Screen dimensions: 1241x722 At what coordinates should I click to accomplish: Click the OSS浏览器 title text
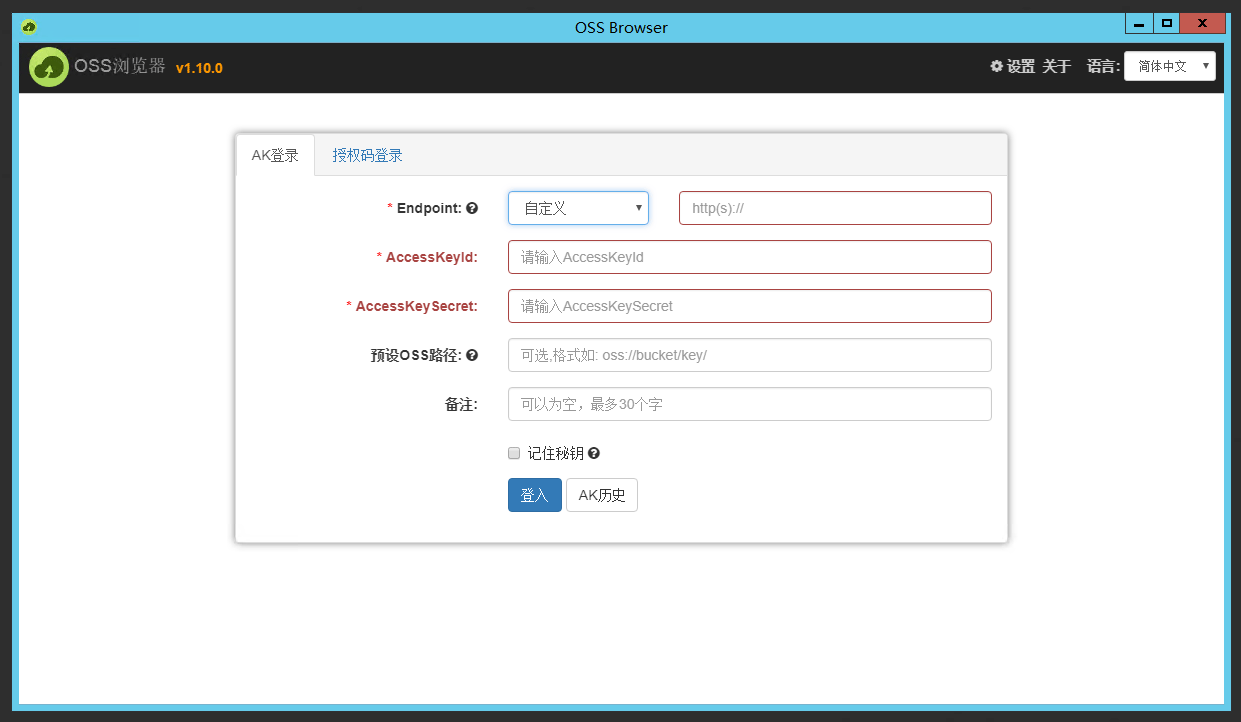120,66
